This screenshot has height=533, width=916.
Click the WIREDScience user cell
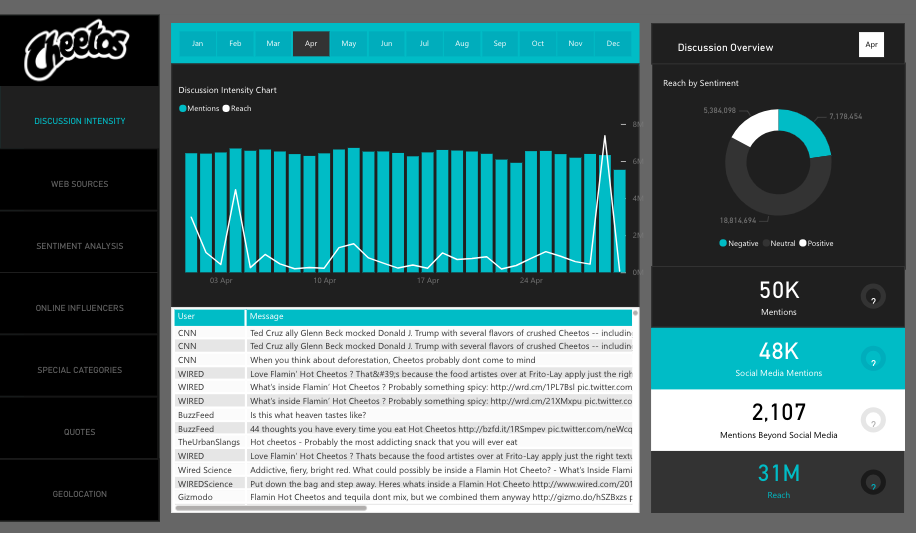(209, 484)
